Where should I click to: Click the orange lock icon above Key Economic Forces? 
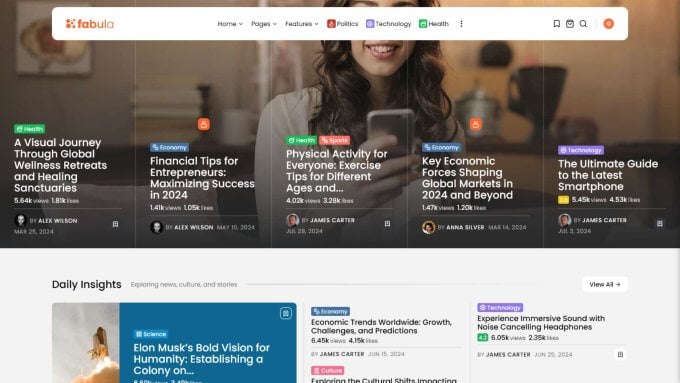pyautogui.click(x=476, y=124)
